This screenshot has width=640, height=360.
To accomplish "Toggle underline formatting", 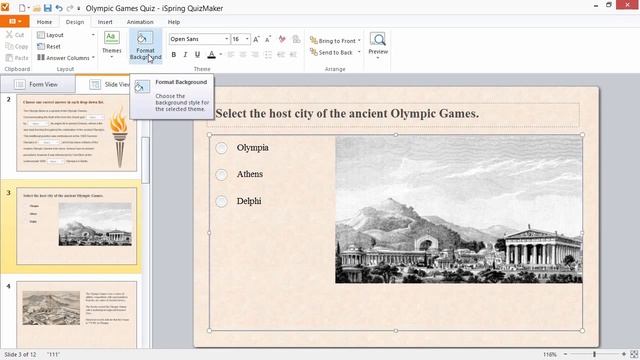I will tap(198, 54).
